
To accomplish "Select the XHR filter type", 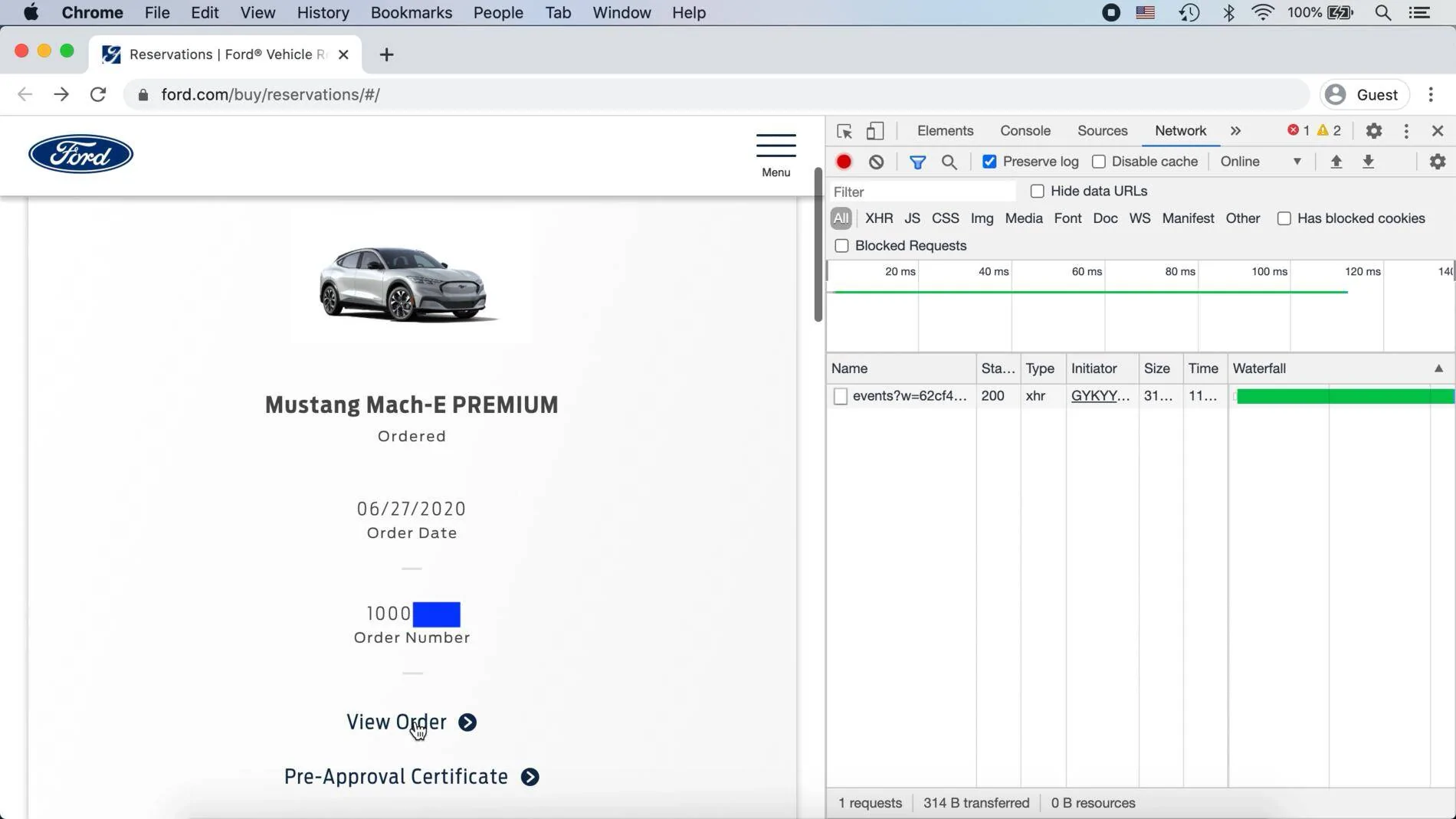I will pos(879,218).
